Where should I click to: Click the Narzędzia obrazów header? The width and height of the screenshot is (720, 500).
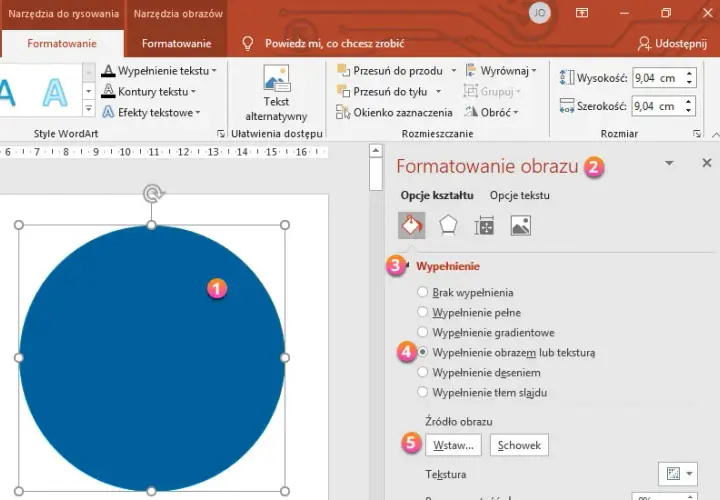pyautogui.click(x=178, y=14)
